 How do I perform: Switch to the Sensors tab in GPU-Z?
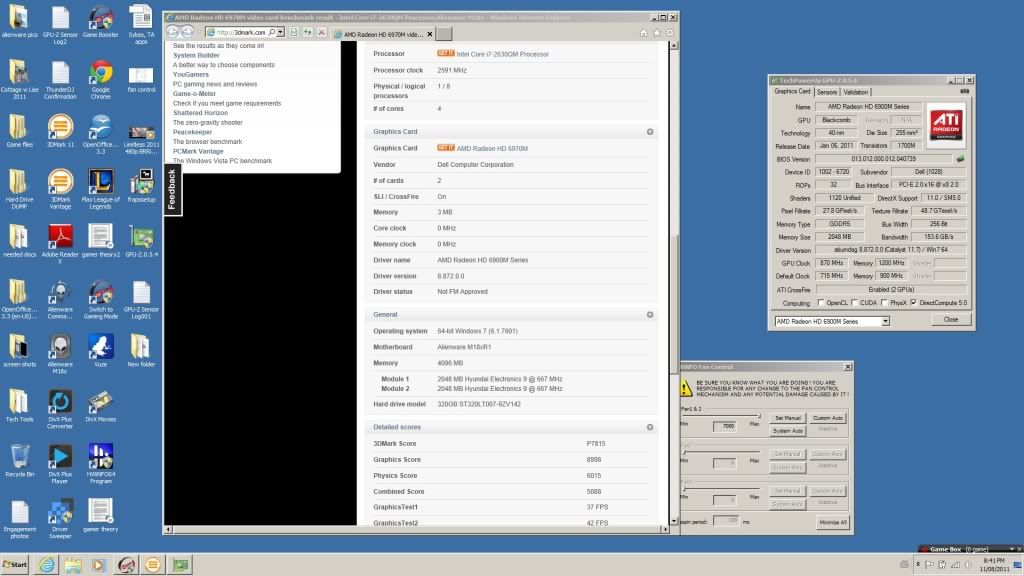(827, 92)
